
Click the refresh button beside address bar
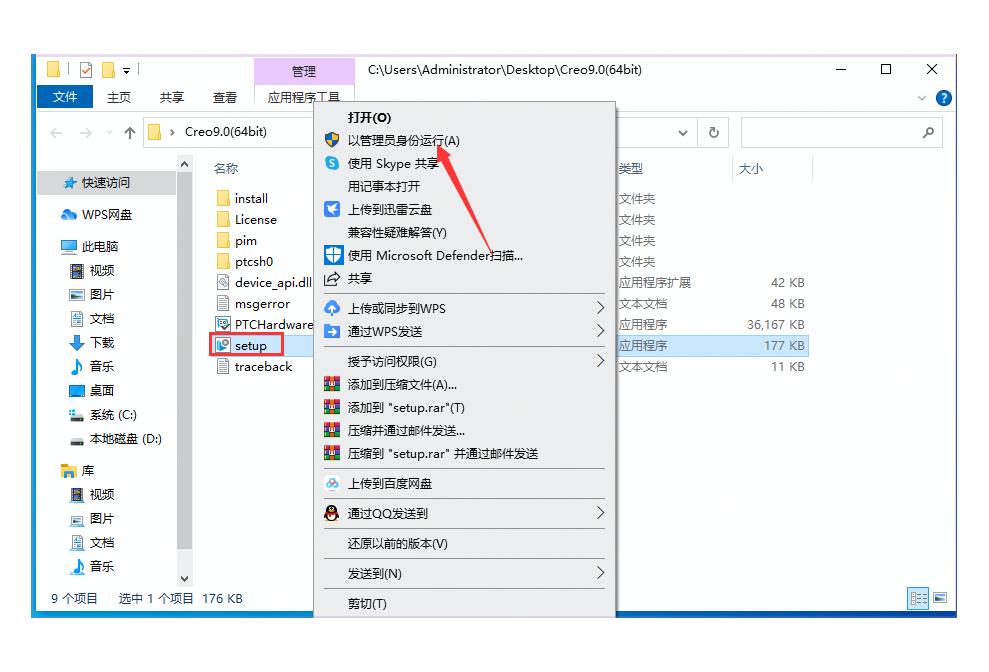click(713, 132)
